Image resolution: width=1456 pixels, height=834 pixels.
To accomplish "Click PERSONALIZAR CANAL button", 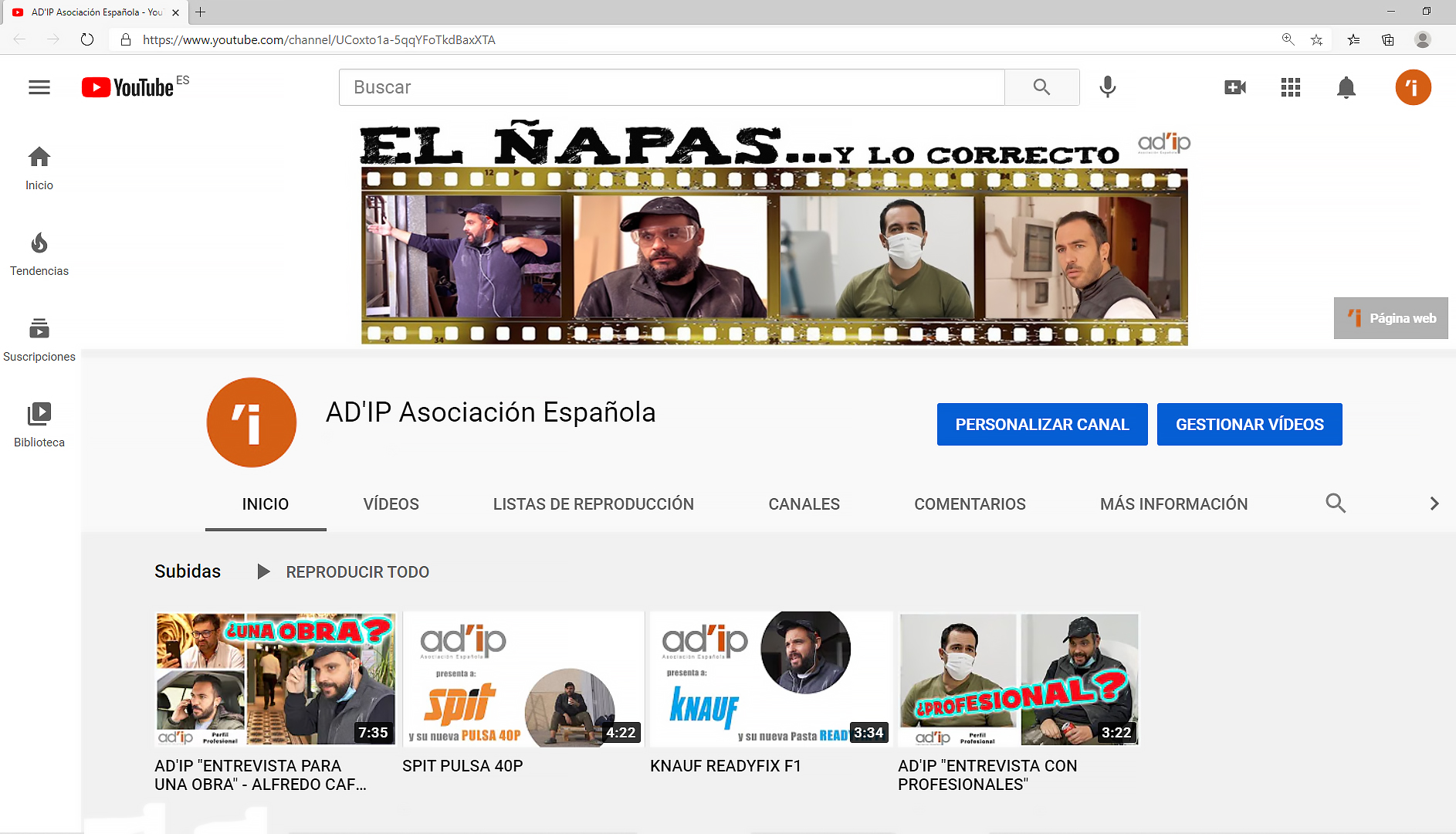I will point(1042,424).
